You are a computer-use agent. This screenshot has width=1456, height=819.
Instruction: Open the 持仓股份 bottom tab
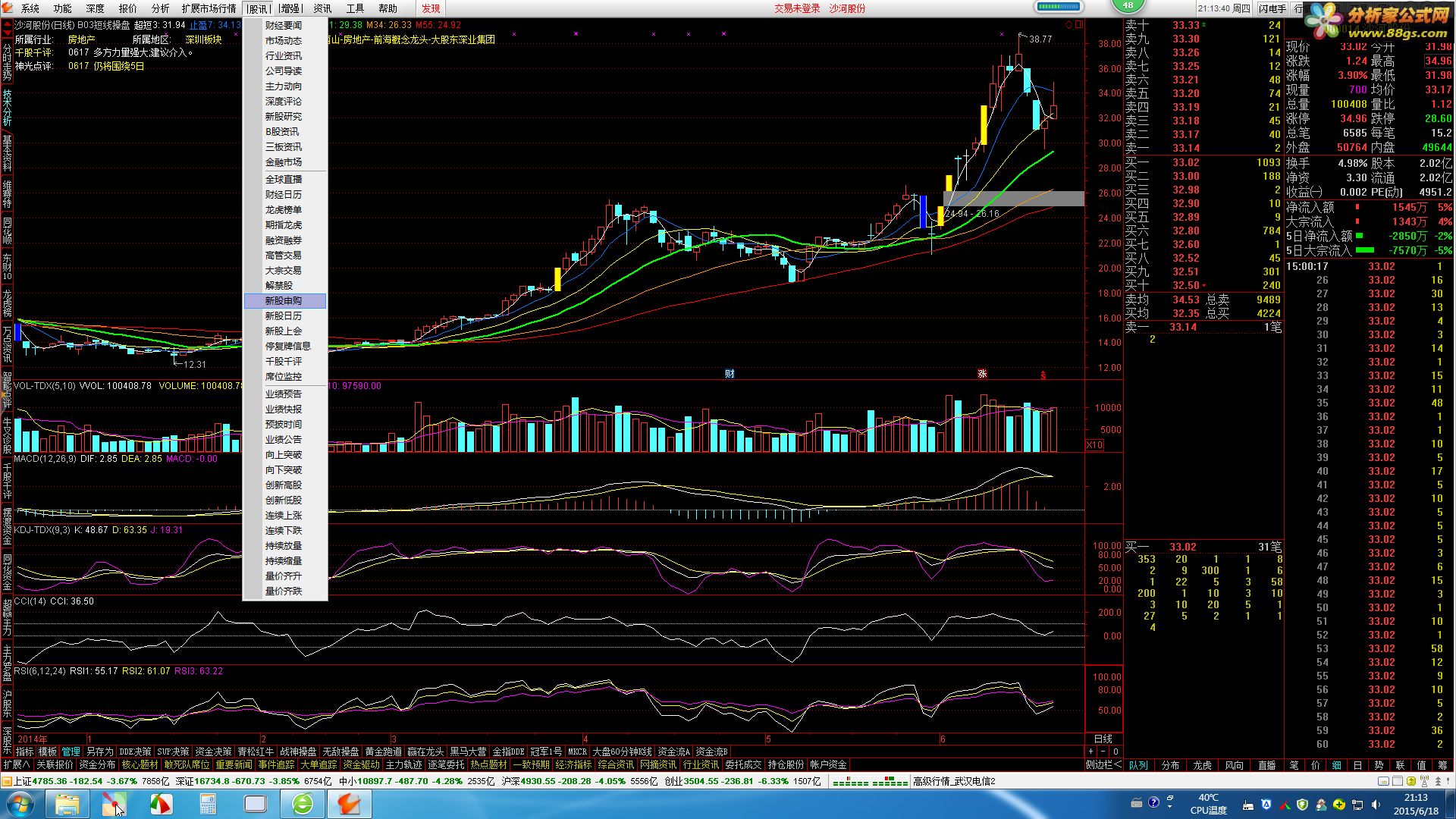pos(786,765)
